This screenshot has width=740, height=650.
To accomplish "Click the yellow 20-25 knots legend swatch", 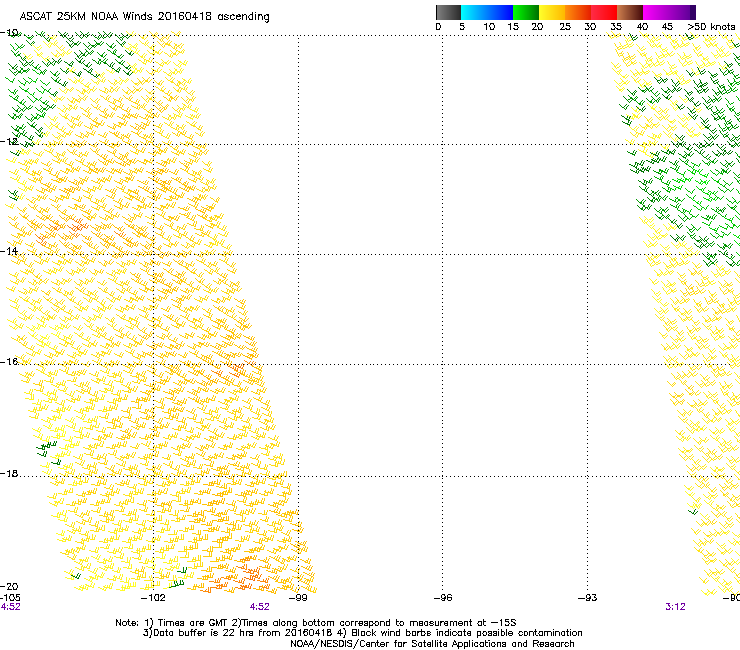I will pos(552,12).
